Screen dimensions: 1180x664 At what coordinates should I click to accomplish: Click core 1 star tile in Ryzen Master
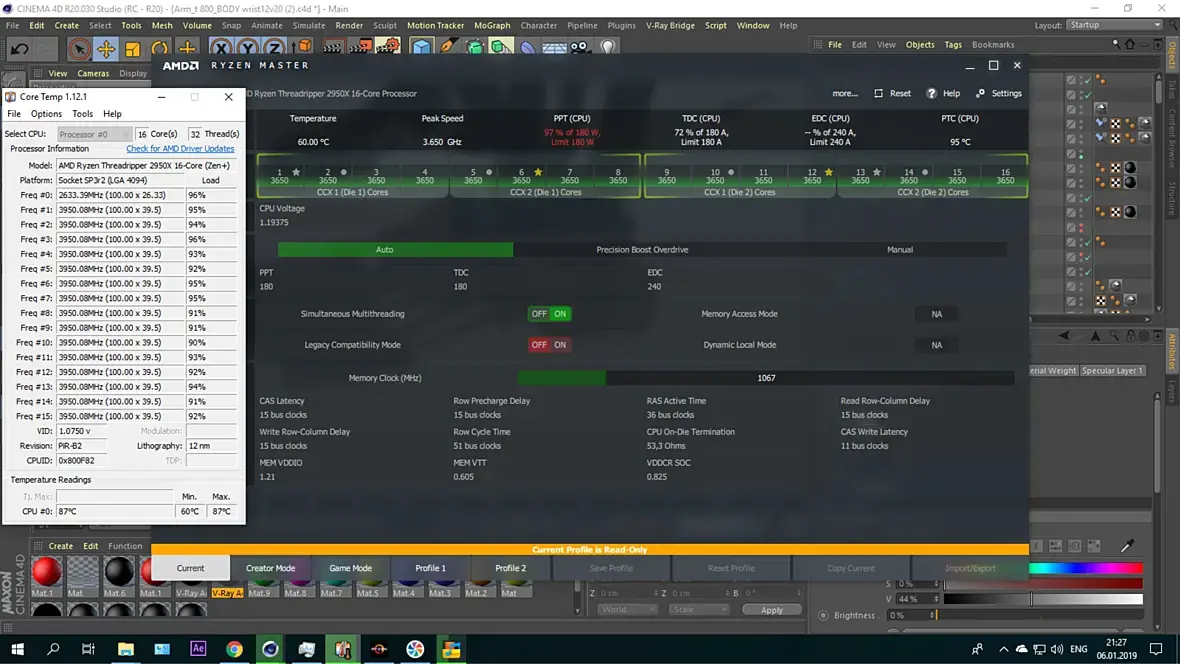click(x=279, y=176)
